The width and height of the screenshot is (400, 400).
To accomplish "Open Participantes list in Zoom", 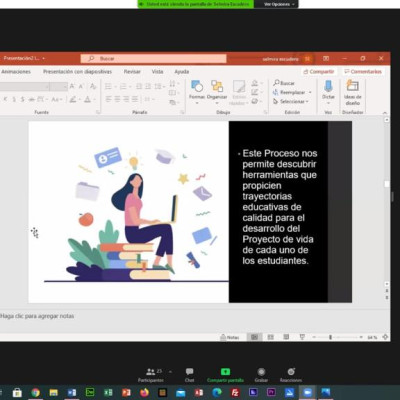I will click(151, 375).
